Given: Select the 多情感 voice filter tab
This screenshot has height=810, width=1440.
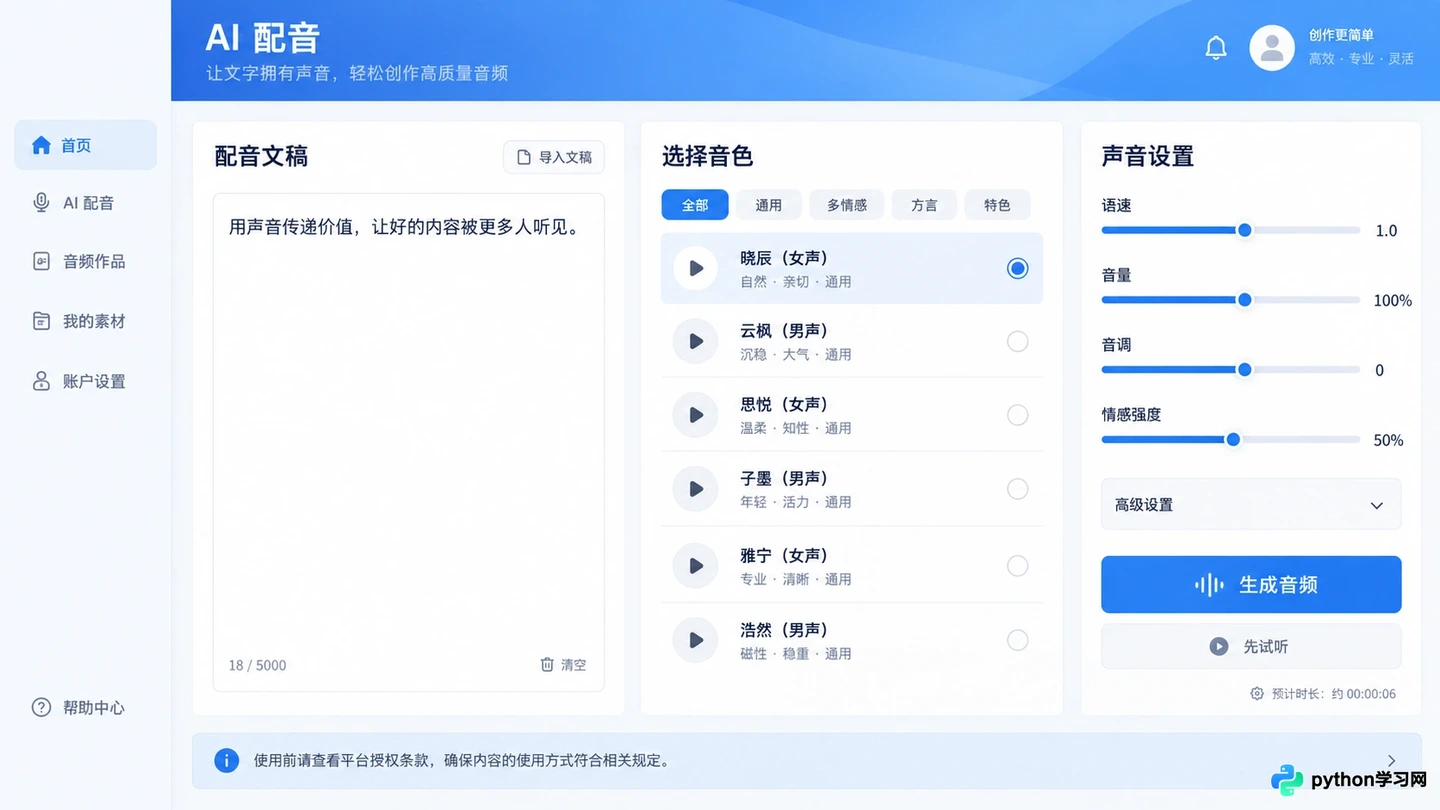Looking at the screenshot, I should (847, 205).
